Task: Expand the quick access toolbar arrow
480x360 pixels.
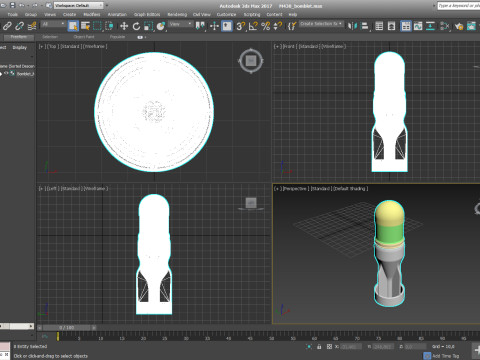Action: point(107,5)
